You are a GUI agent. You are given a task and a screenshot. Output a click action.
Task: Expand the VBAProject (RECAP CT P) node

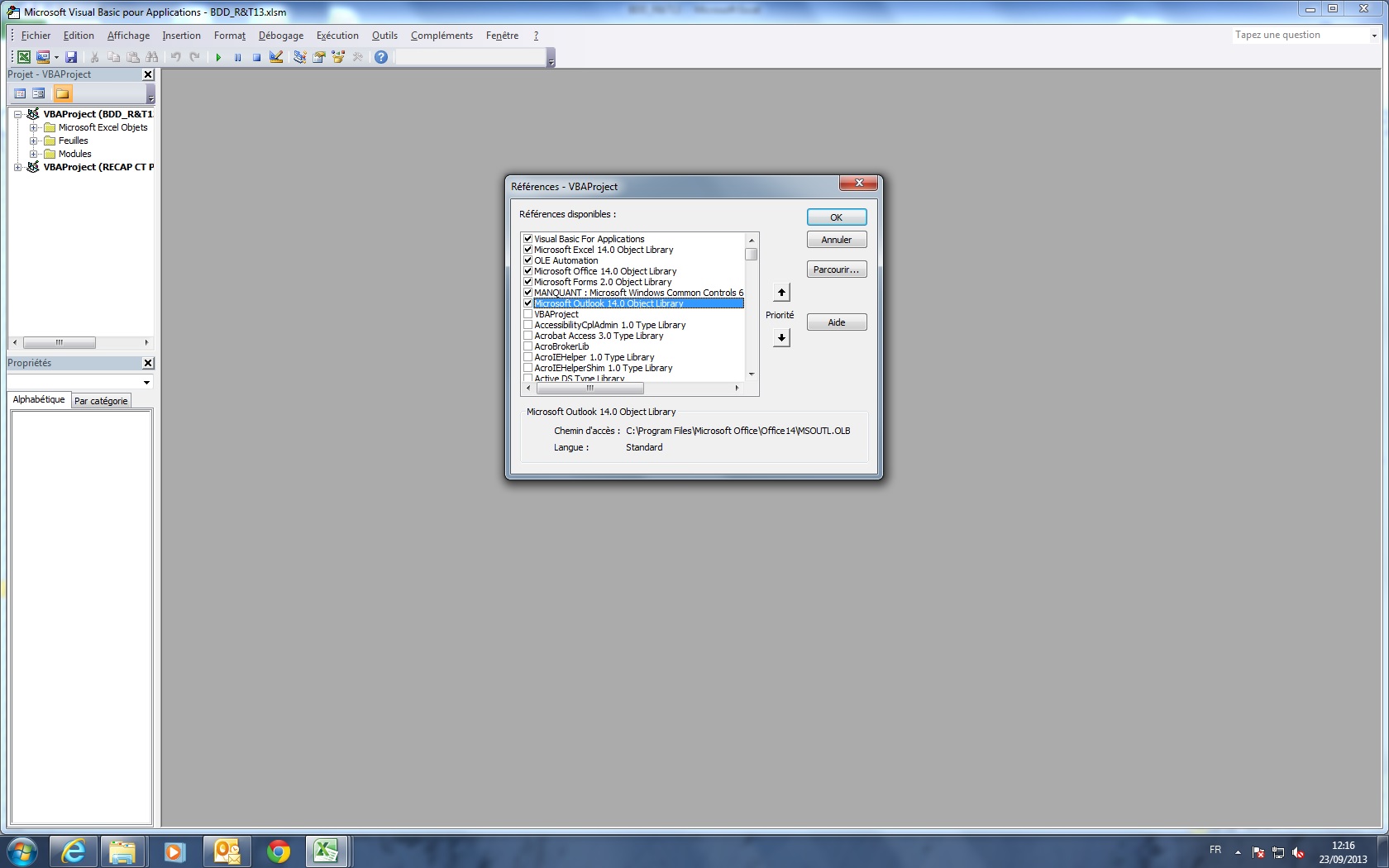pos(17,167)
